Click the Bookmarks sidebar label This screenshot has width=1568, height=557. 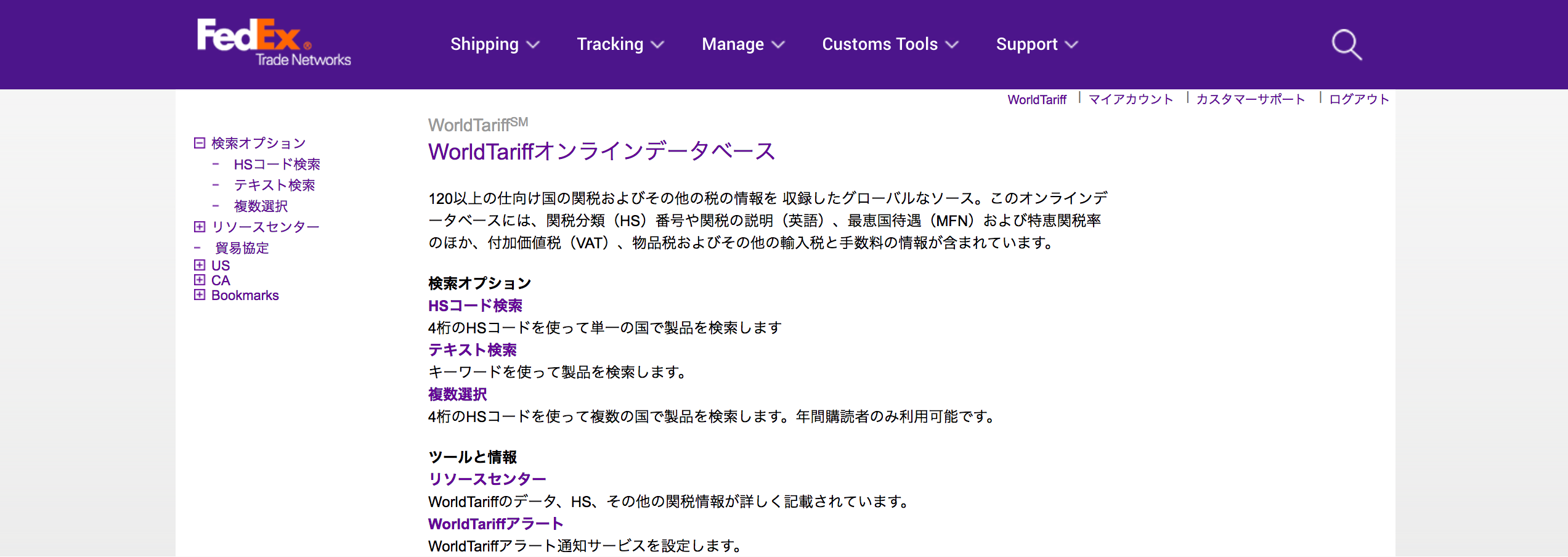pos(245,295)
